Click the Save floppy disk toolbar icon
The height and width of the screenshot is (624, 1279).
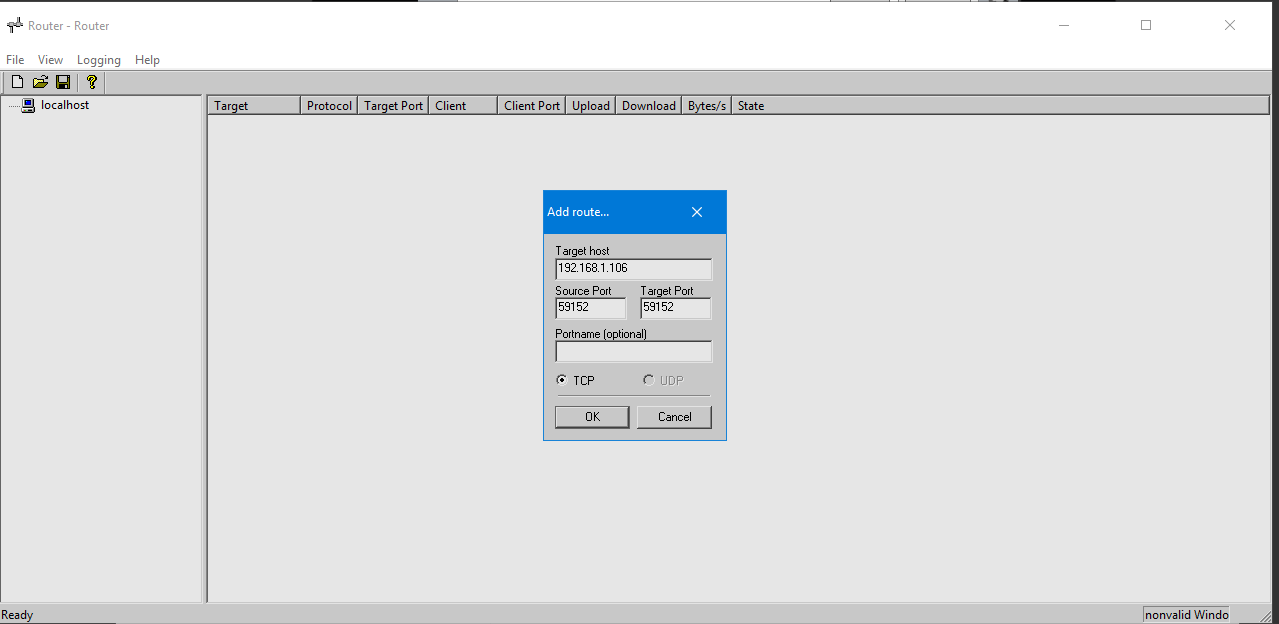[63, 82]
